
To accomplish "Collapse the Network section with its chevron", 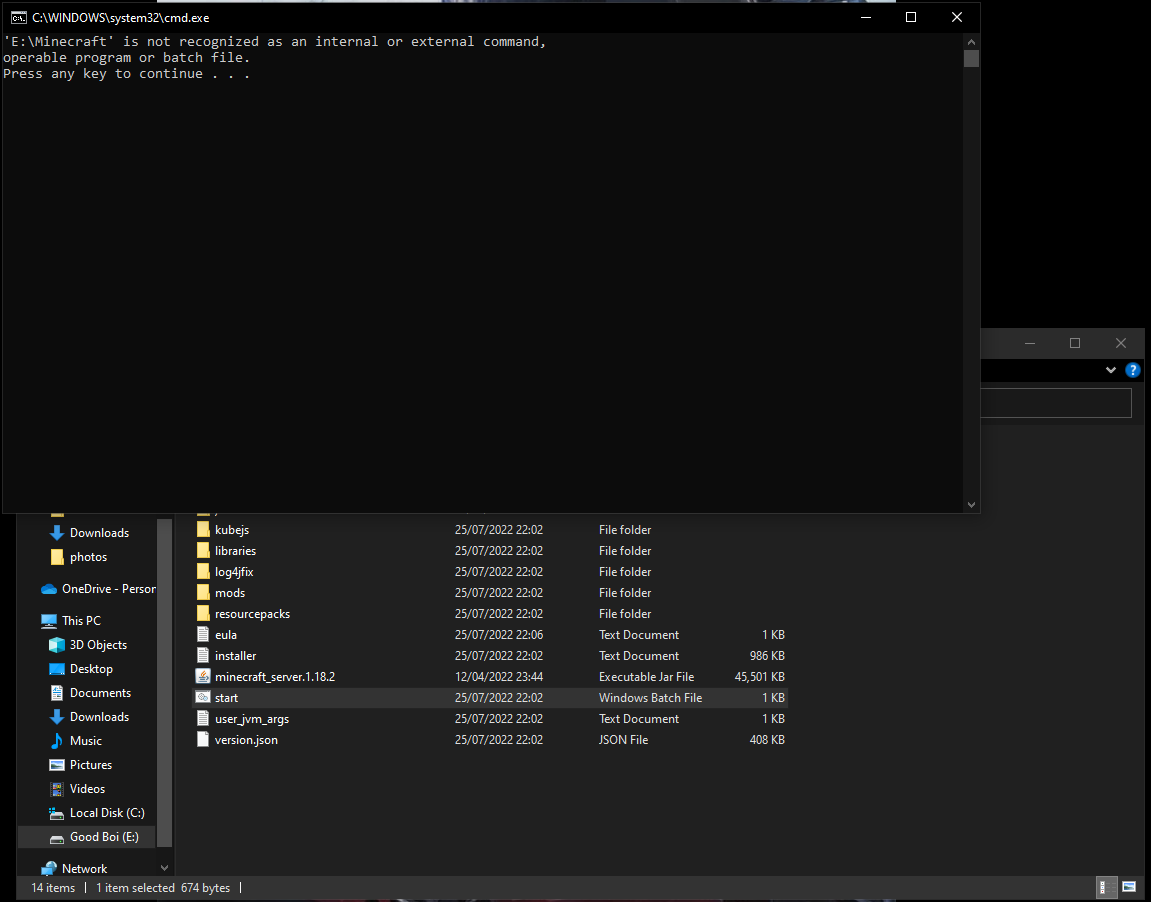I will click(x=163, y=867).
